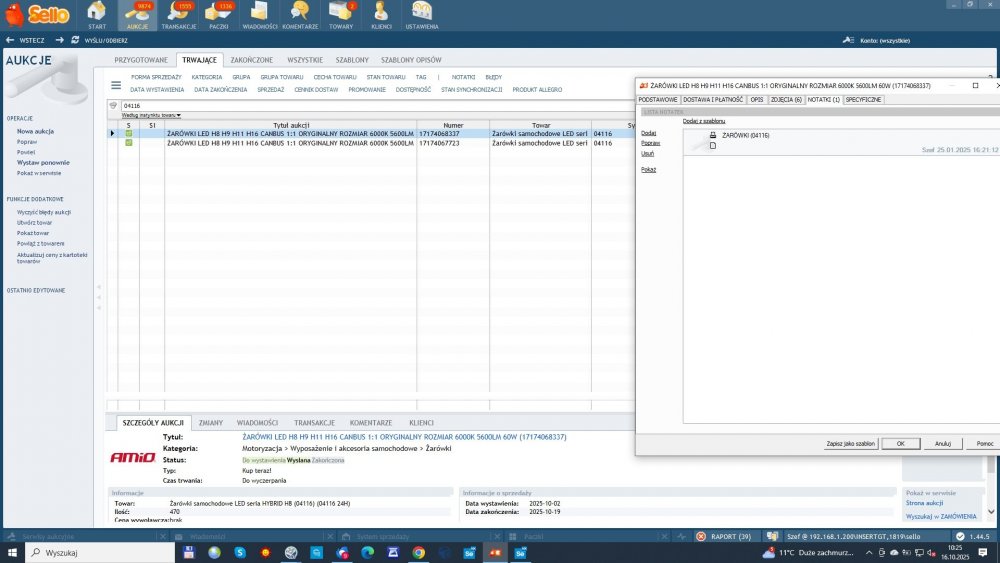Toggle green status box of auction 17174067723
The width and height of the screenshot is (1000, 563).
(x=129, y=143)
